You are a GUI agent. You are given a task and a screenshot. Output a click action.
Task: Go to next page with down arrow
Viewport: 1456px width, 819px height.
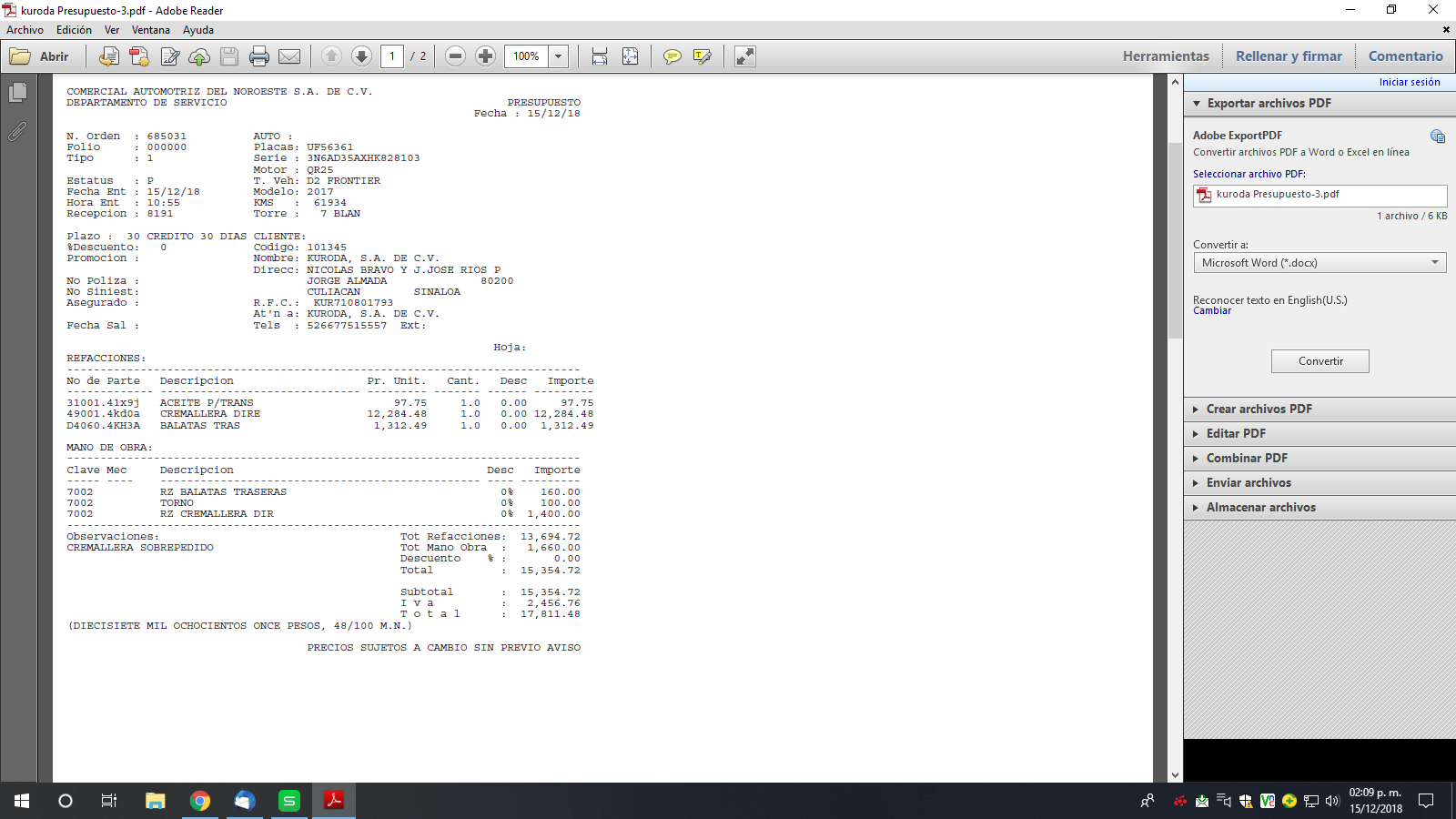click(361, 56)
